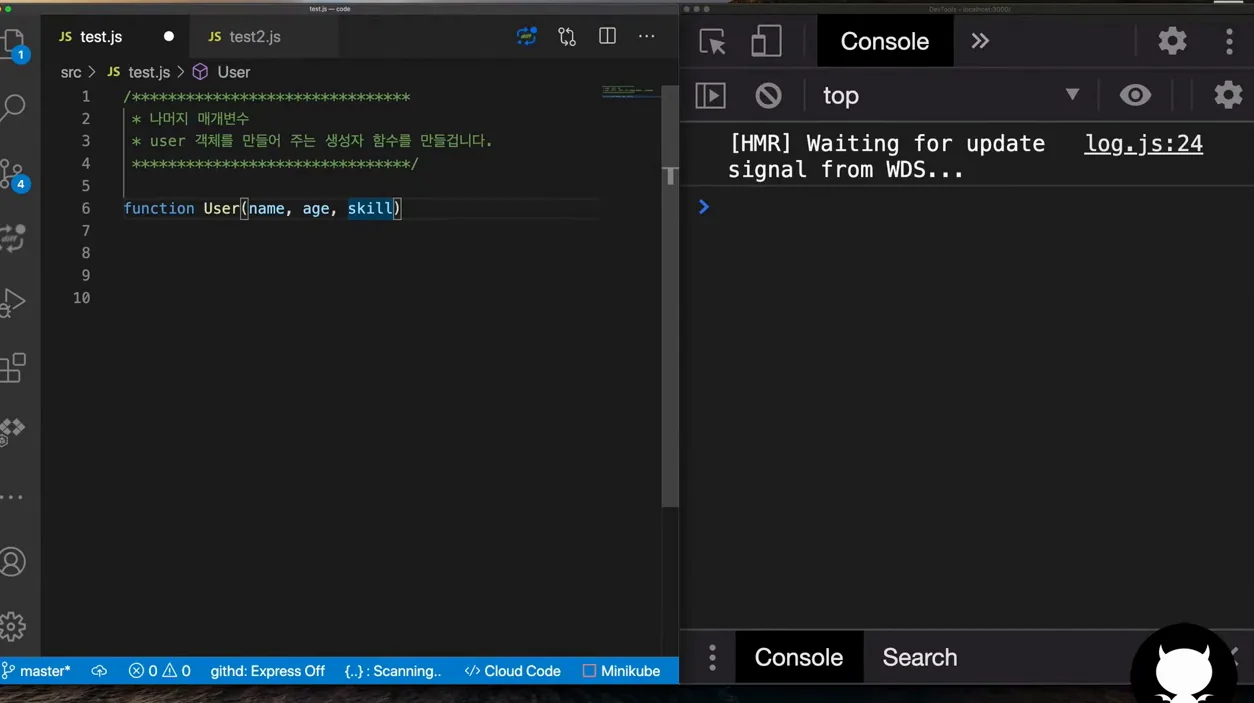1254x703 pixels.
Task: Split the editor to the right
Action: tap(607, 36)
